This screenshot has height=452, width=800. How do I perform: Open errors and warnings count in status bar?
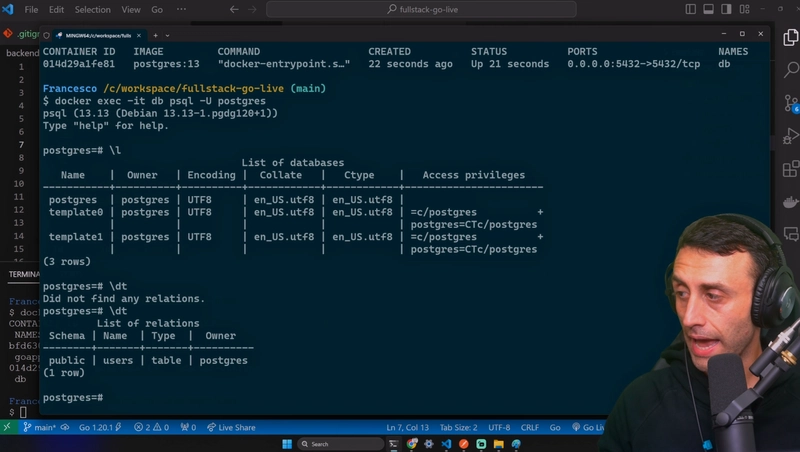(x=151, y=428)
